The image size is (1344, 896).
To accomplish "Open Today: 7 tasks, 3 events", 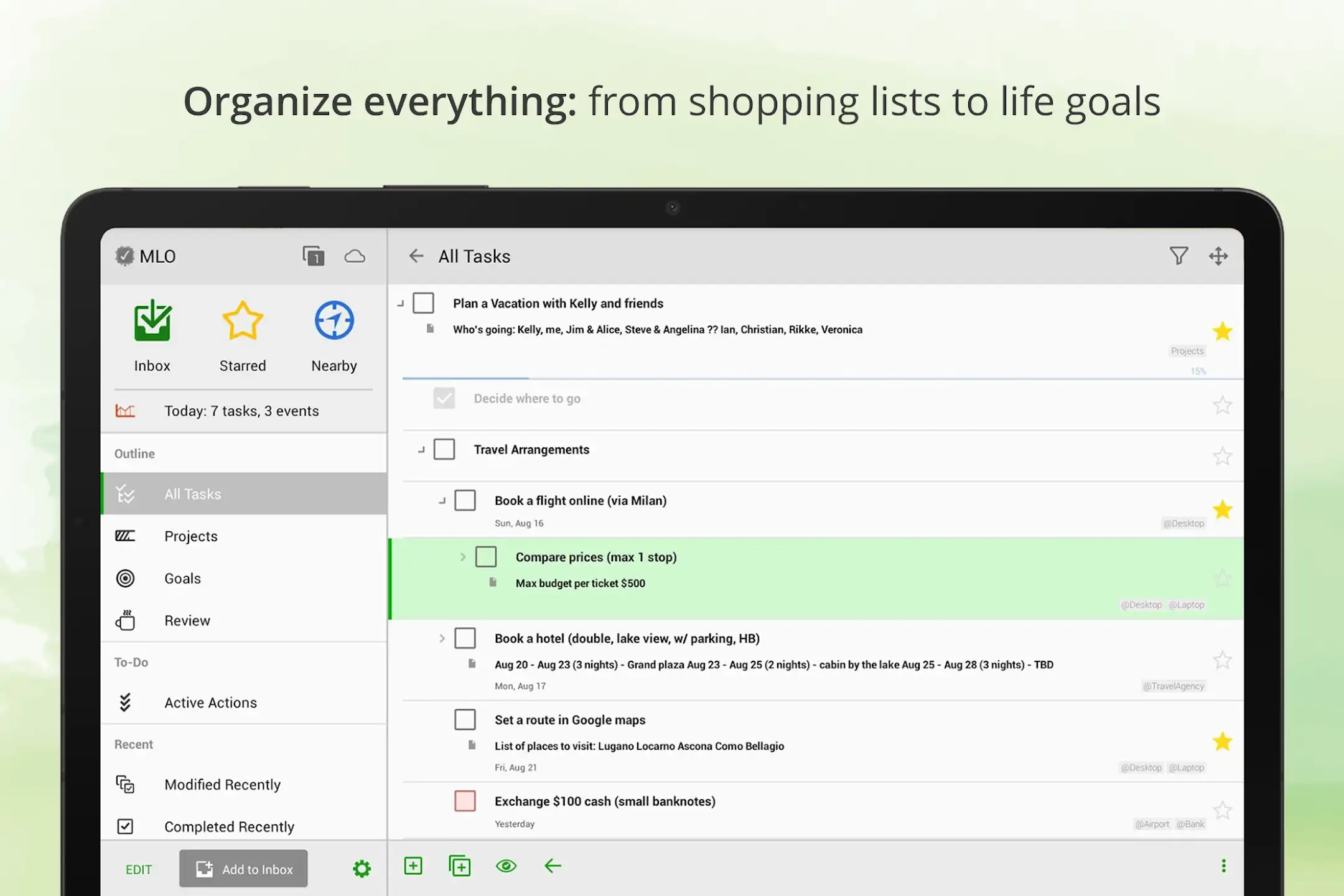I will pyautogui.click(x=244, y=411).
